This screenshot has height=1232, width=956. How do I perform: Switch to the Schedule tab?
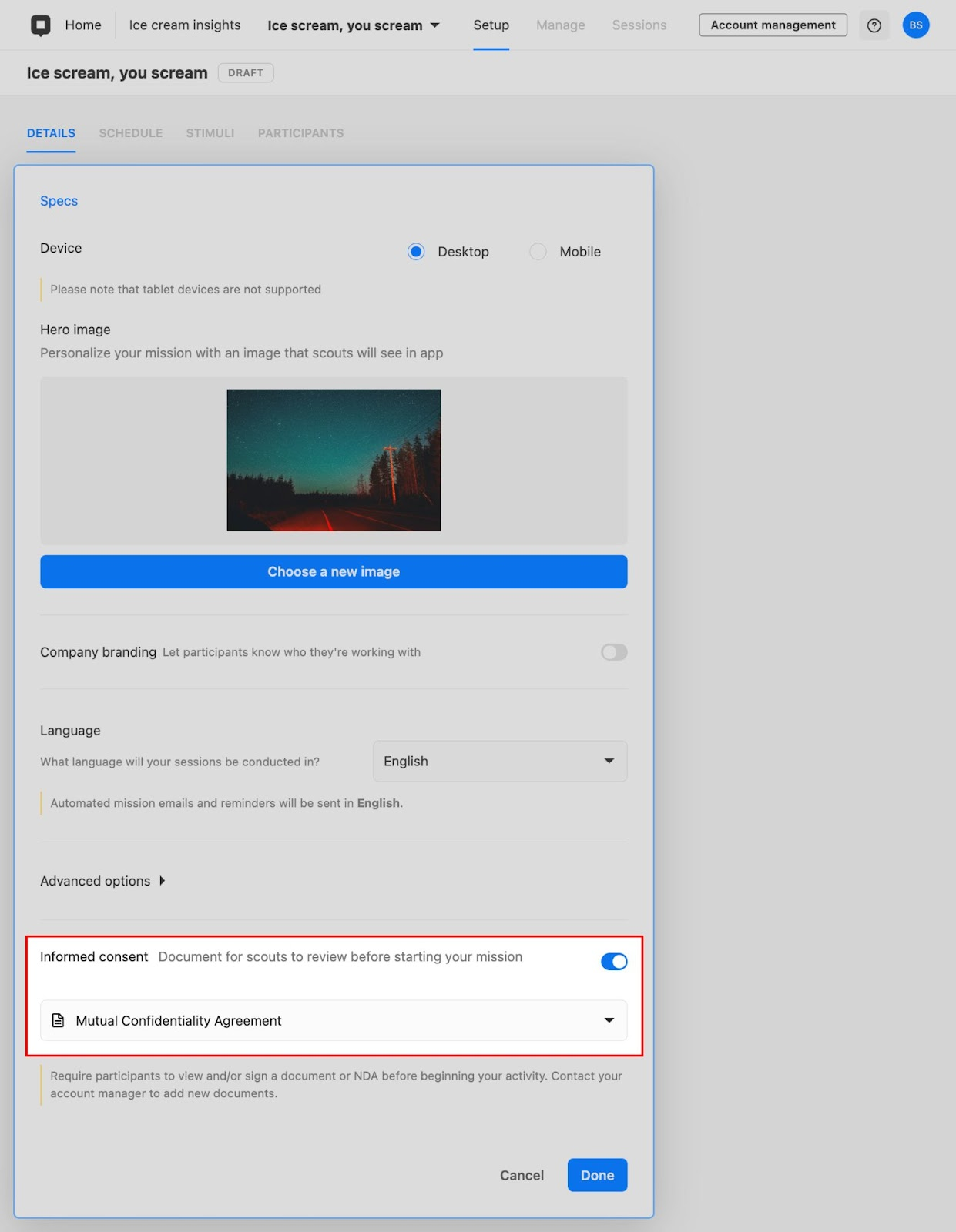pyautogui.click(x=130, y=133)
